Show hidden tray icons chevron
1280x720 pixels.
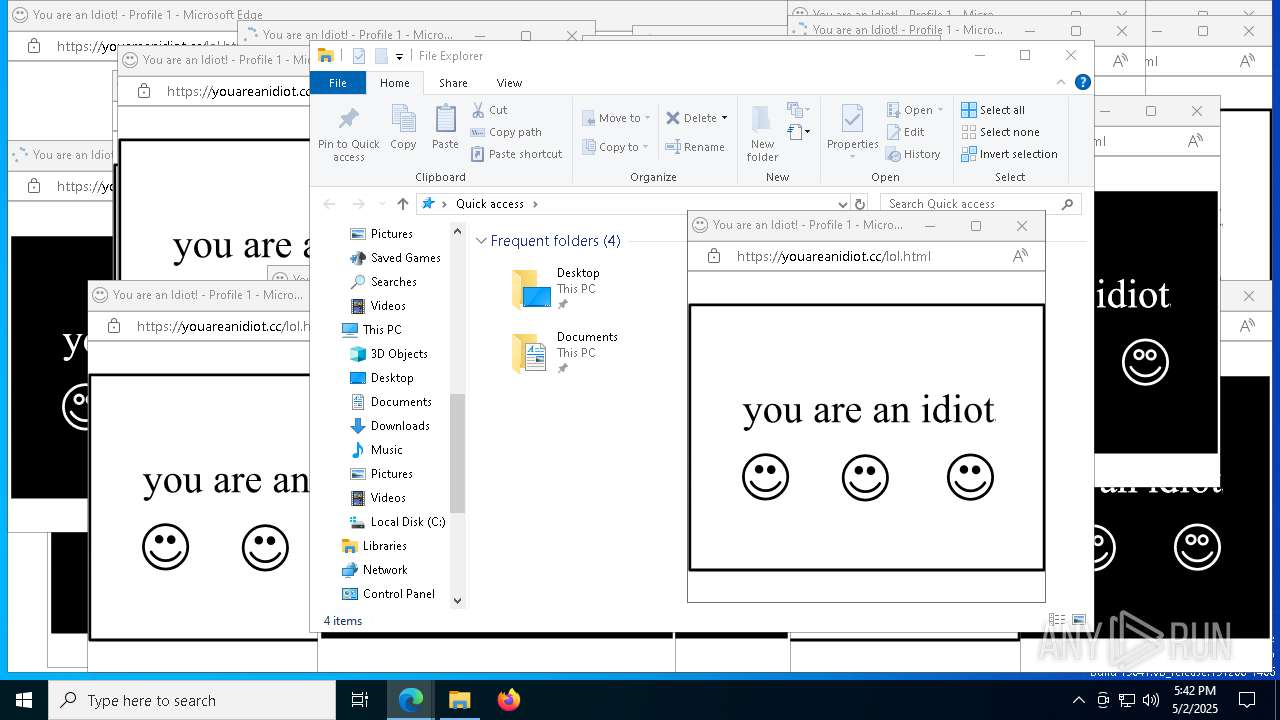point(1078,700)
